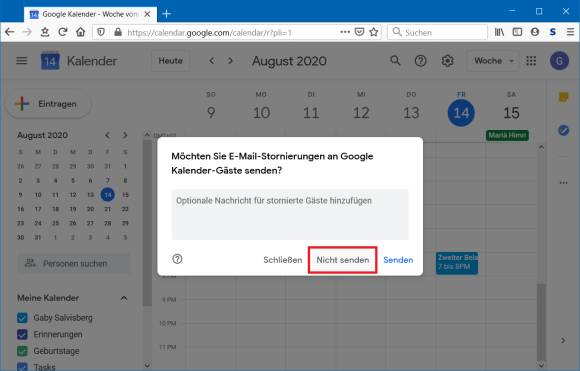
Task: Toggle the Tasks calendar checkbox
Action: click(22, 367)
